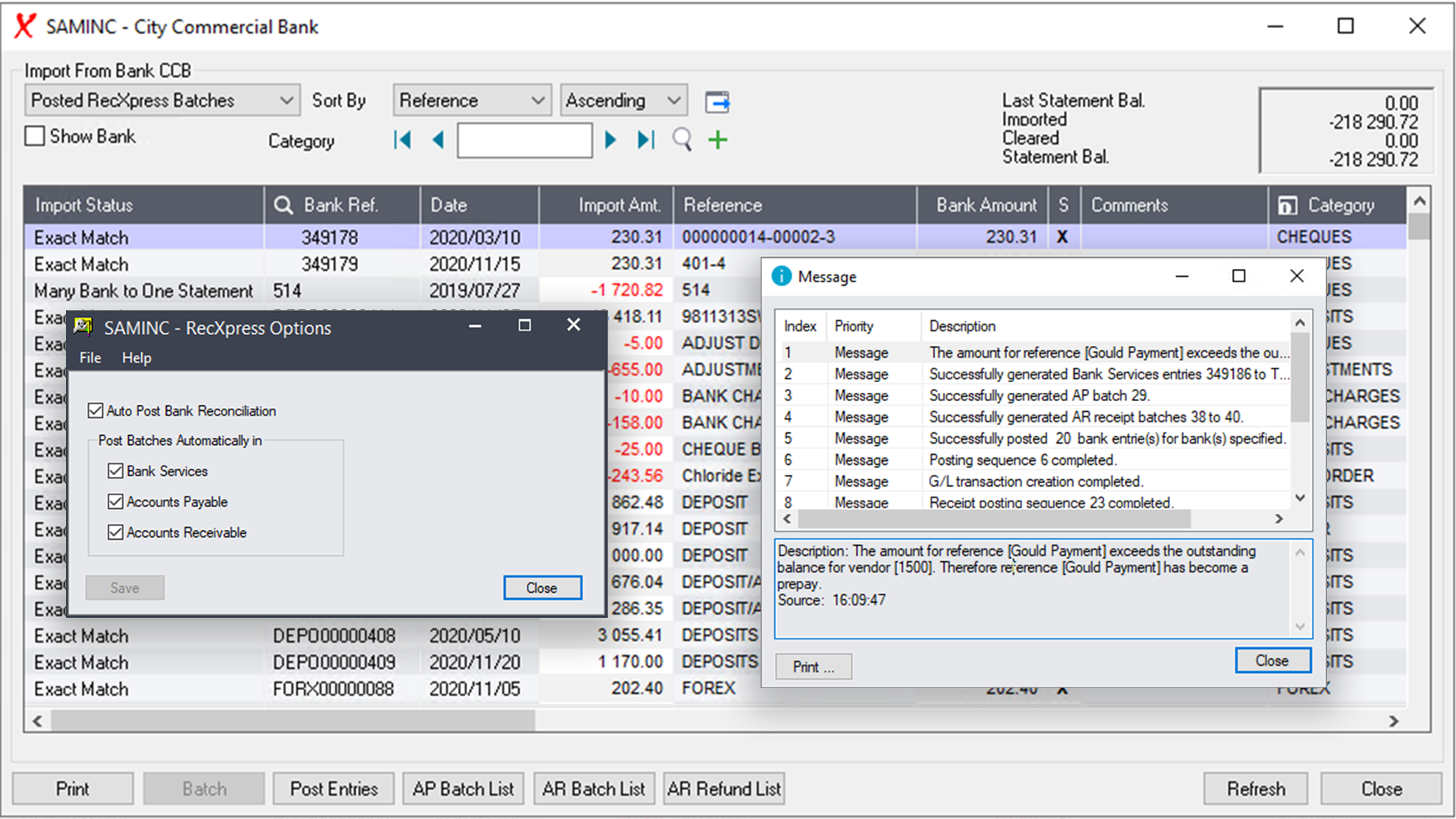
Task: Uncheck Accounts Payable in Post Batches options
Action: pyautogui.click(x=115, y=501)
